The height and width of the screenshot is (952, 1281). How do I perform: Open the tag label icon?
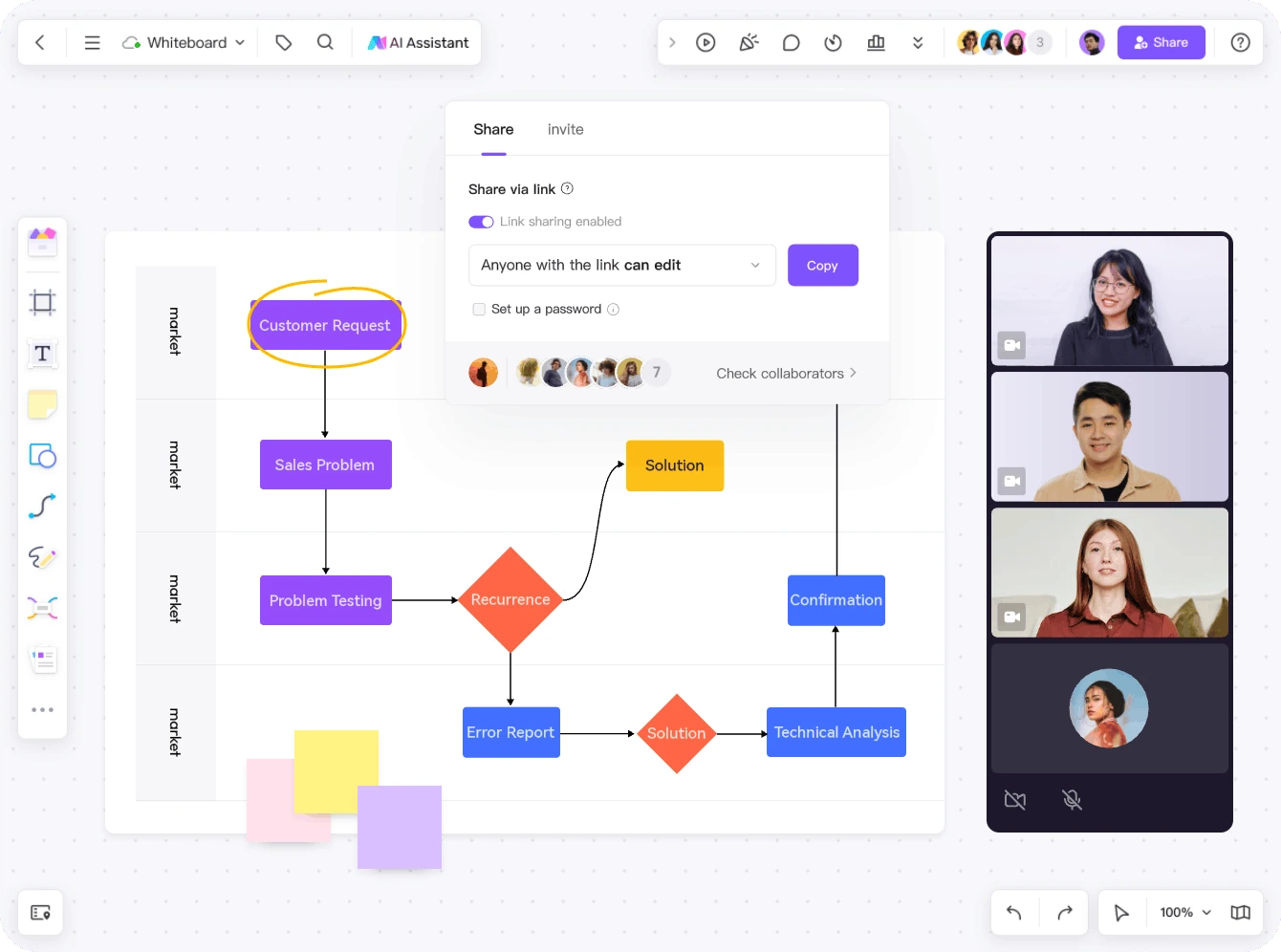pos(283,42)
